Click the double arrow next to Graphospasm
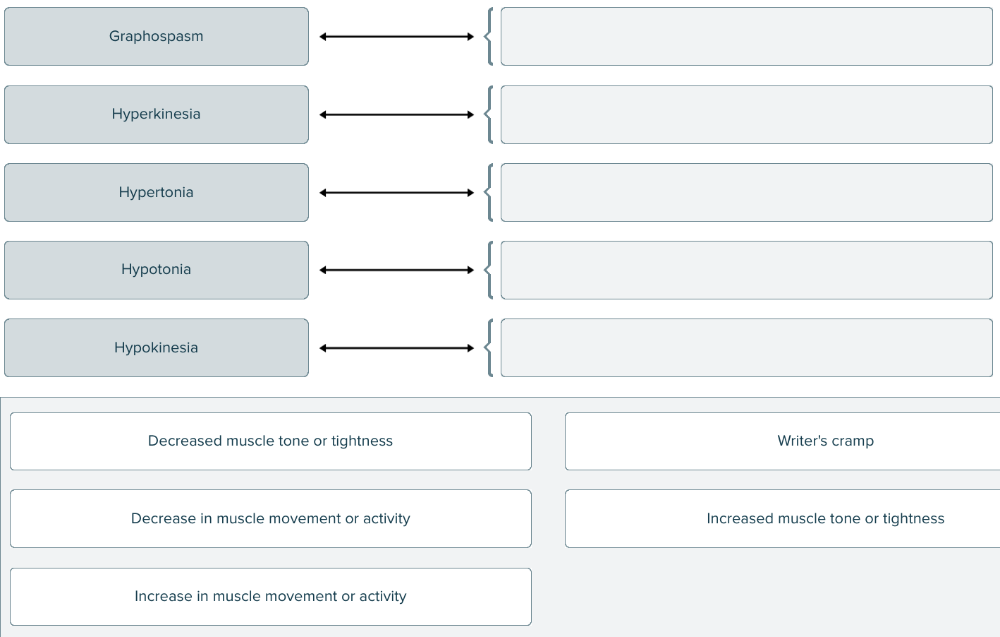 tap(397, 37)
